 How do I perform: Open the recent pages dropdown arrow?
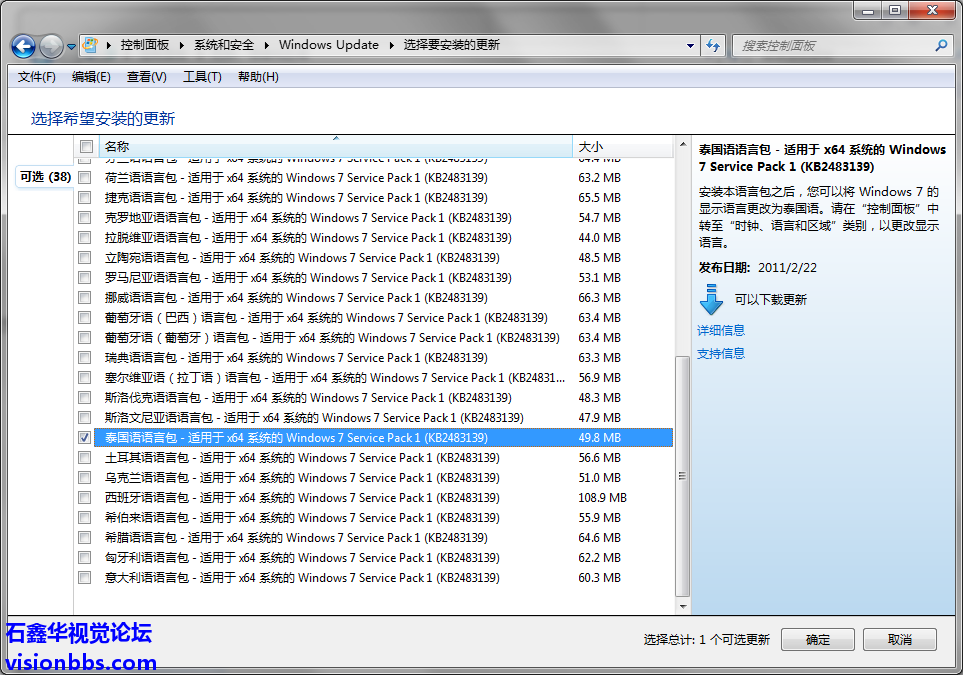point(72,46)
